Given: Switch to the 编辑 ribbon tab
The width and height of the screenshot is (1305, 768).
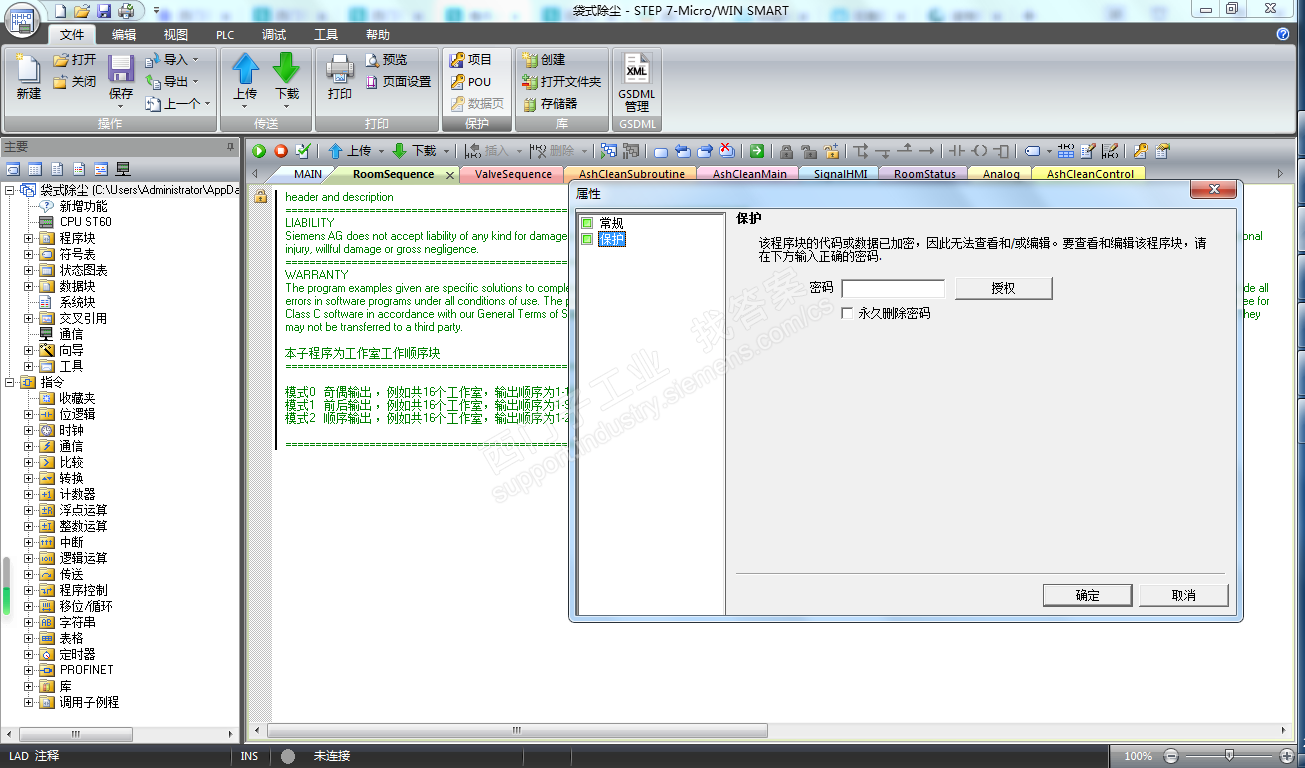Looking at the screenshot, I should 124,35.
